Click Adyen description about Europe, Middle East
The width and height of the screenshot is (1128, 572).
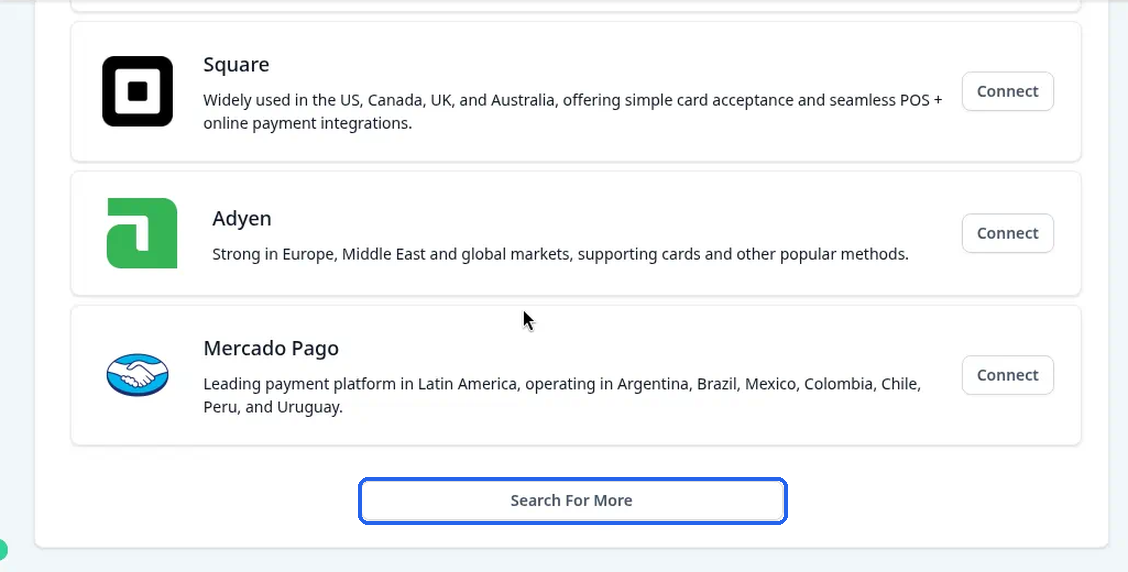pyautogui.click(x=560, y=254)
